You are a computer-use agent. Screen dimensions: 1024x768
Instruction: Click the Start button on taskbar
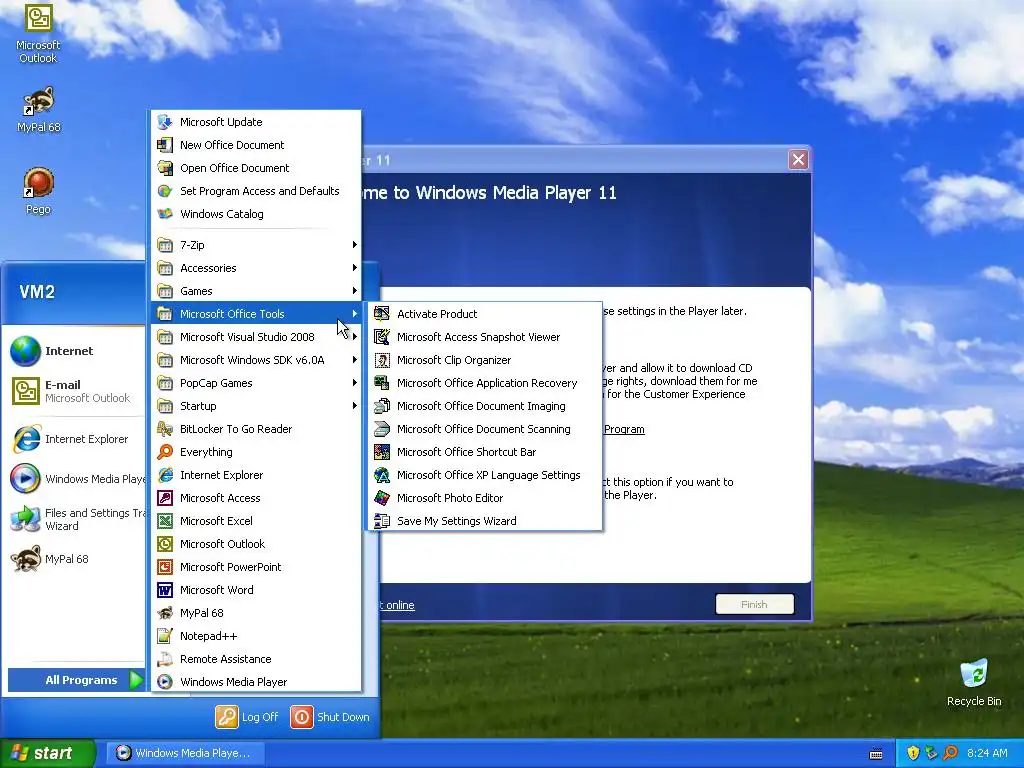[47, 753]
